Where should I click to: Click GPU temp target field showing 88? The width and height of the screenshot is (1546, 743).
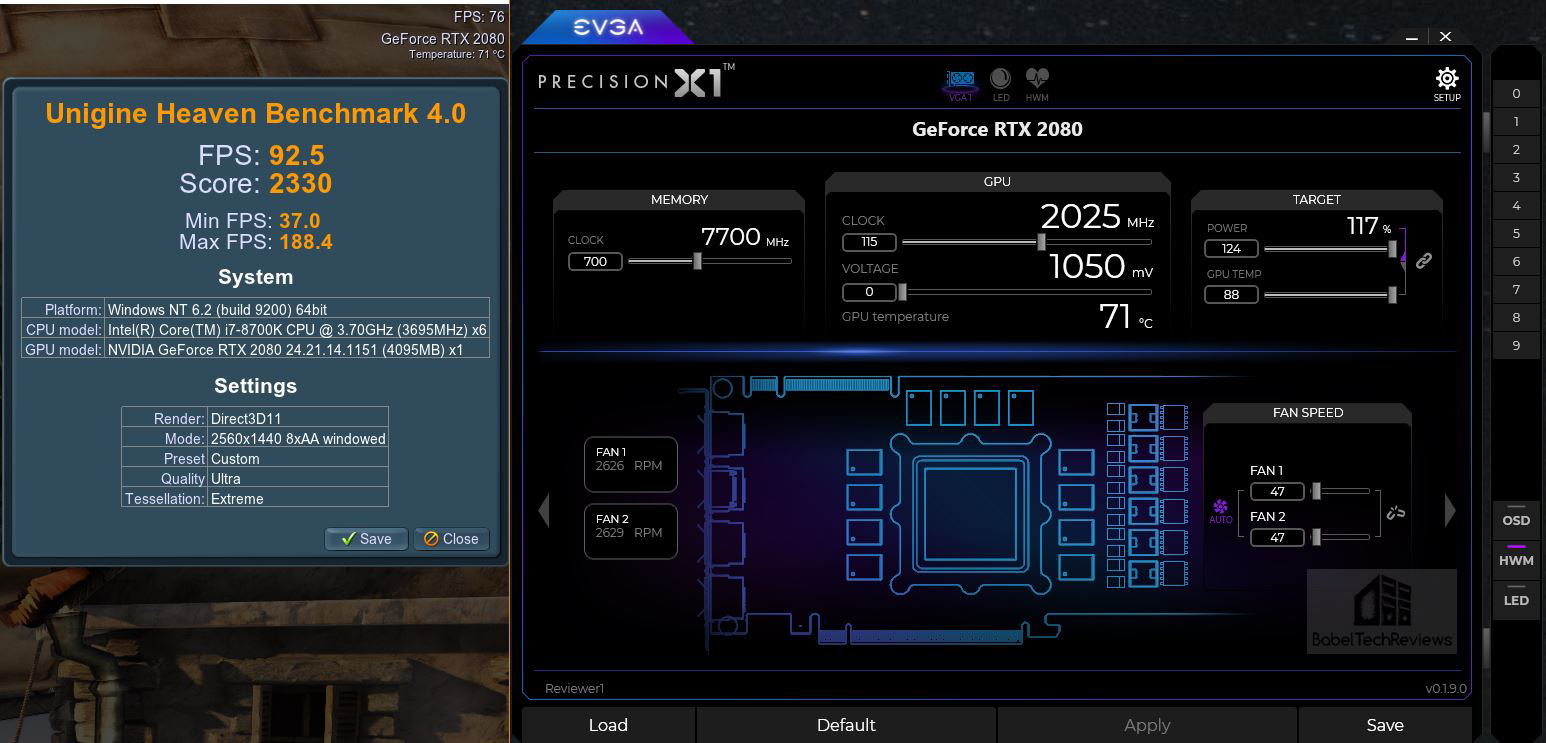click(1231, 295)
